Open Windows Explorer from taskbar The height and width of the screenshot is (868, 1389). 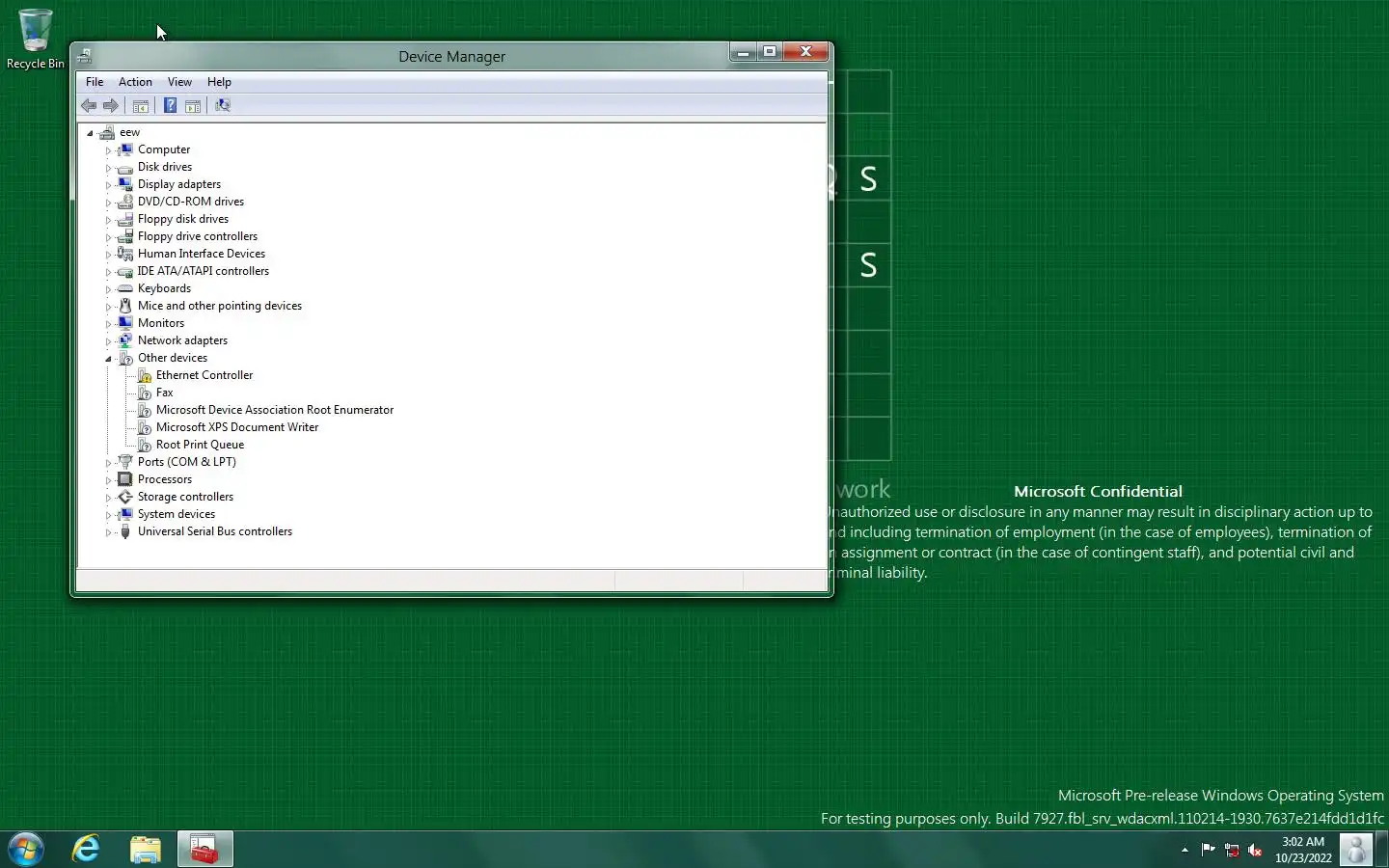[146, 850]
